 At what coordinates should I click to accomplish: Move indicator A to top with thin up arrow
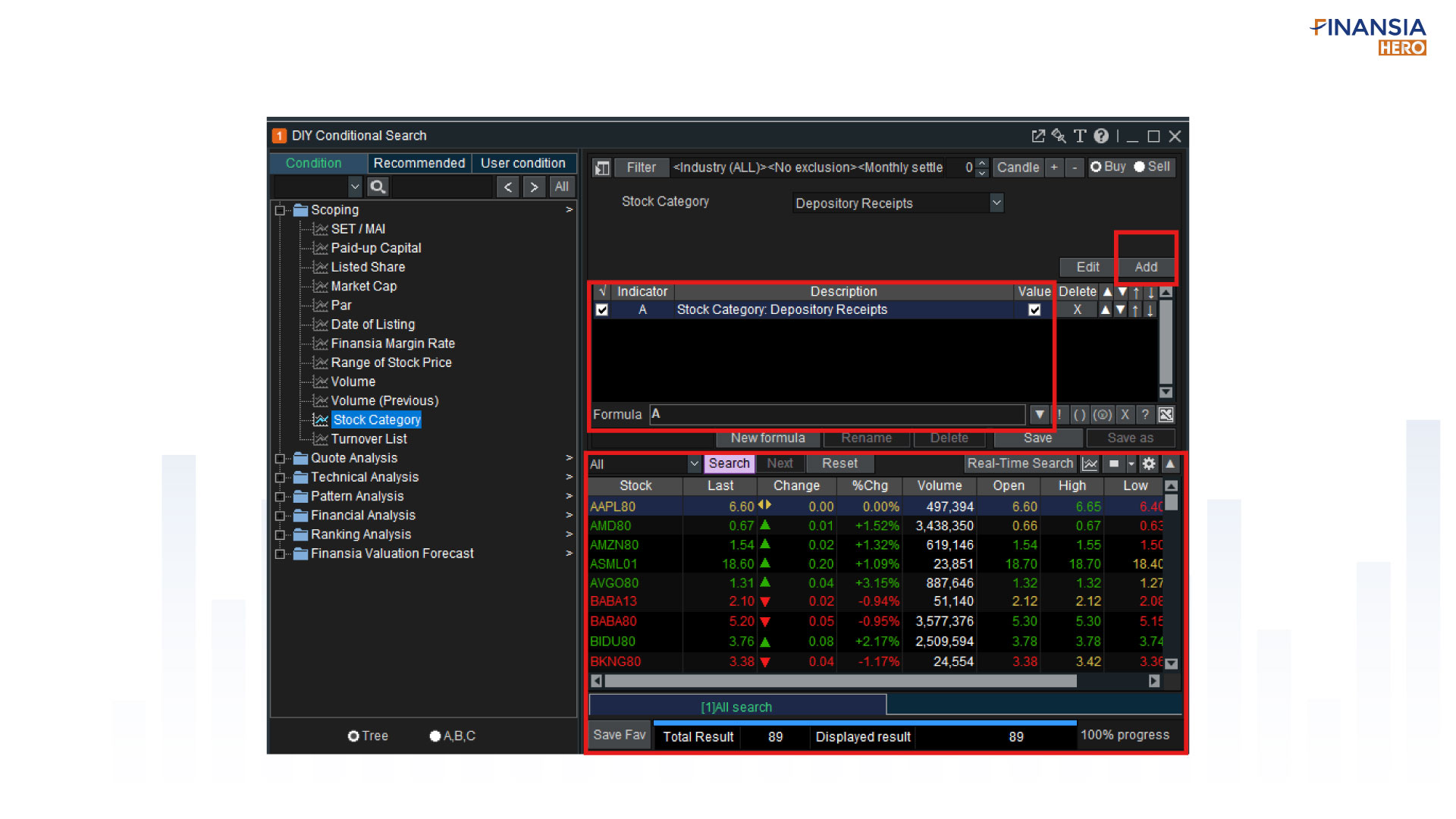pyautogui.click(x=1135, y=309)
